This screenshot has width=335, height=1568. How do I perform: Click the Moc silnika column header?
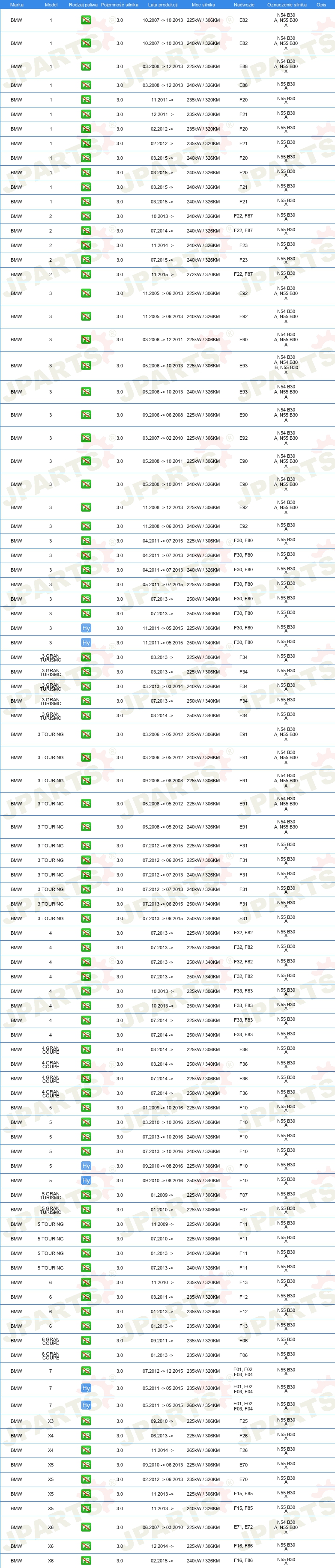[203, 4]
